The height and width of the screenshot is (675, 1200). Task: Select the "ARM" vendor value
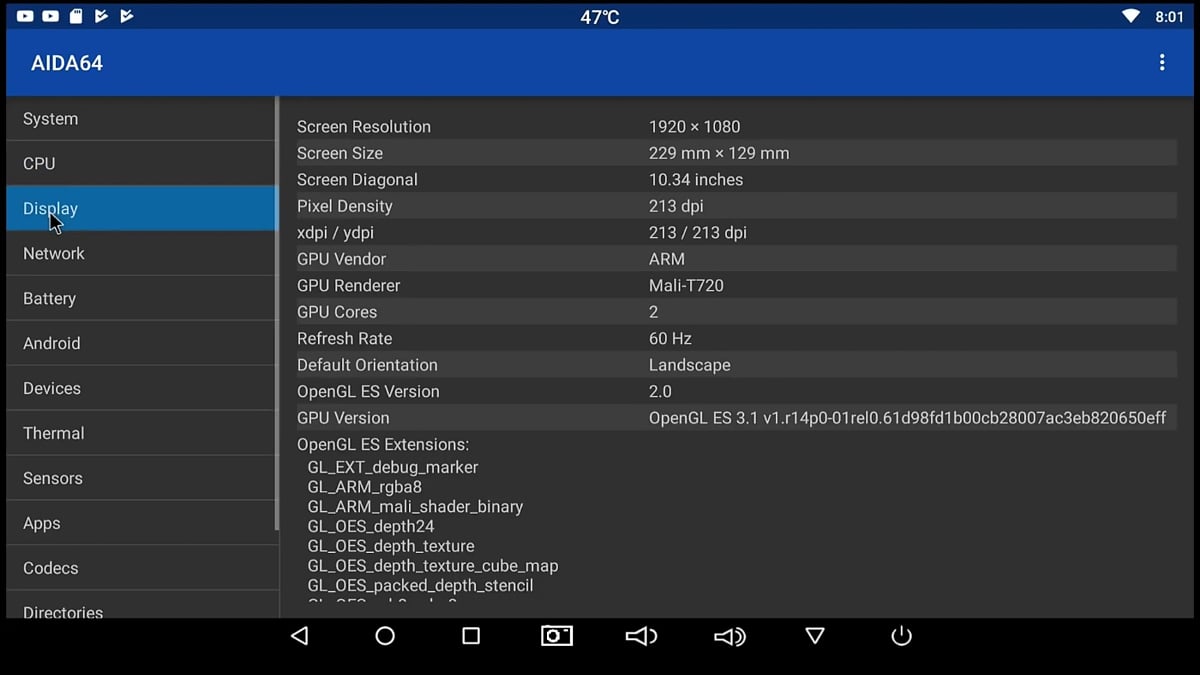pos(667,259)
